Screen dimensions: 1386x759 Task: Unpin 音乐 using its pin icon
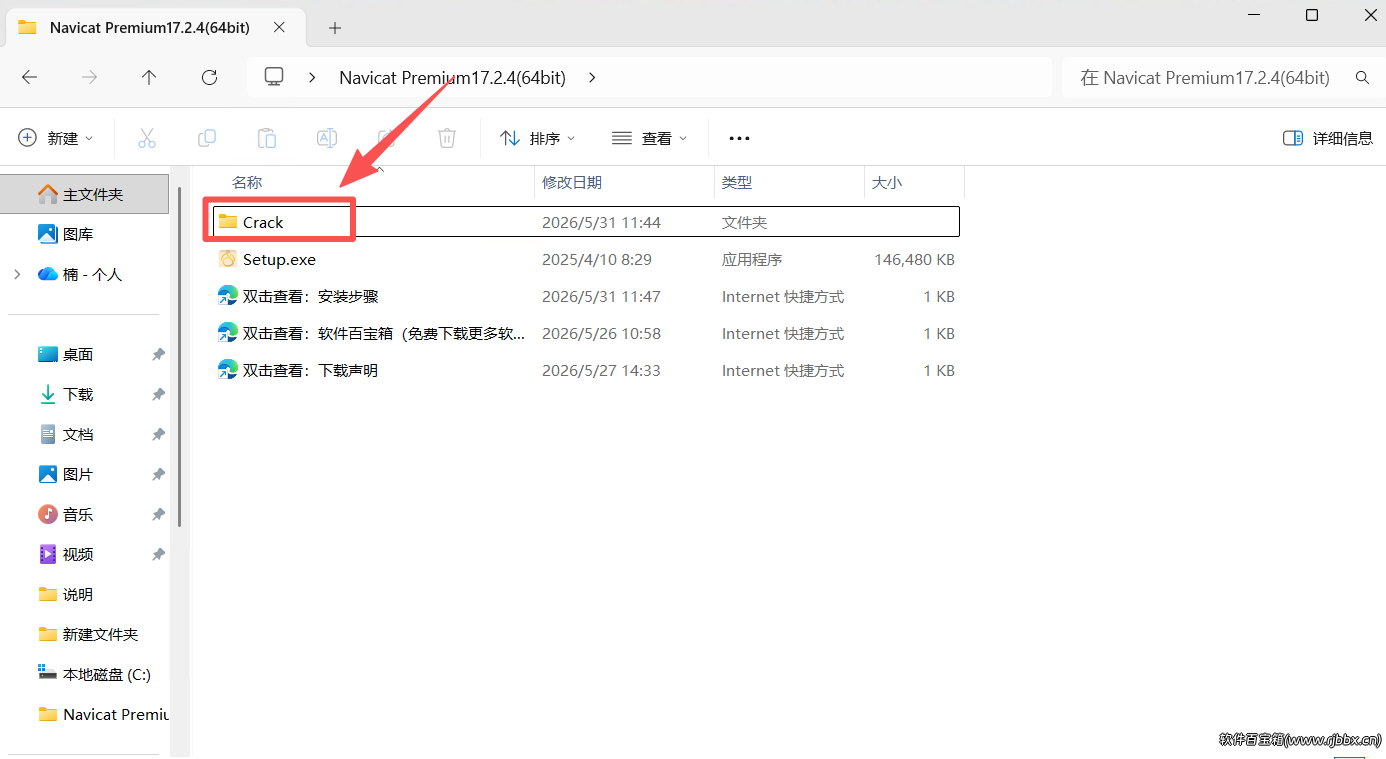(x=158, y=514)
